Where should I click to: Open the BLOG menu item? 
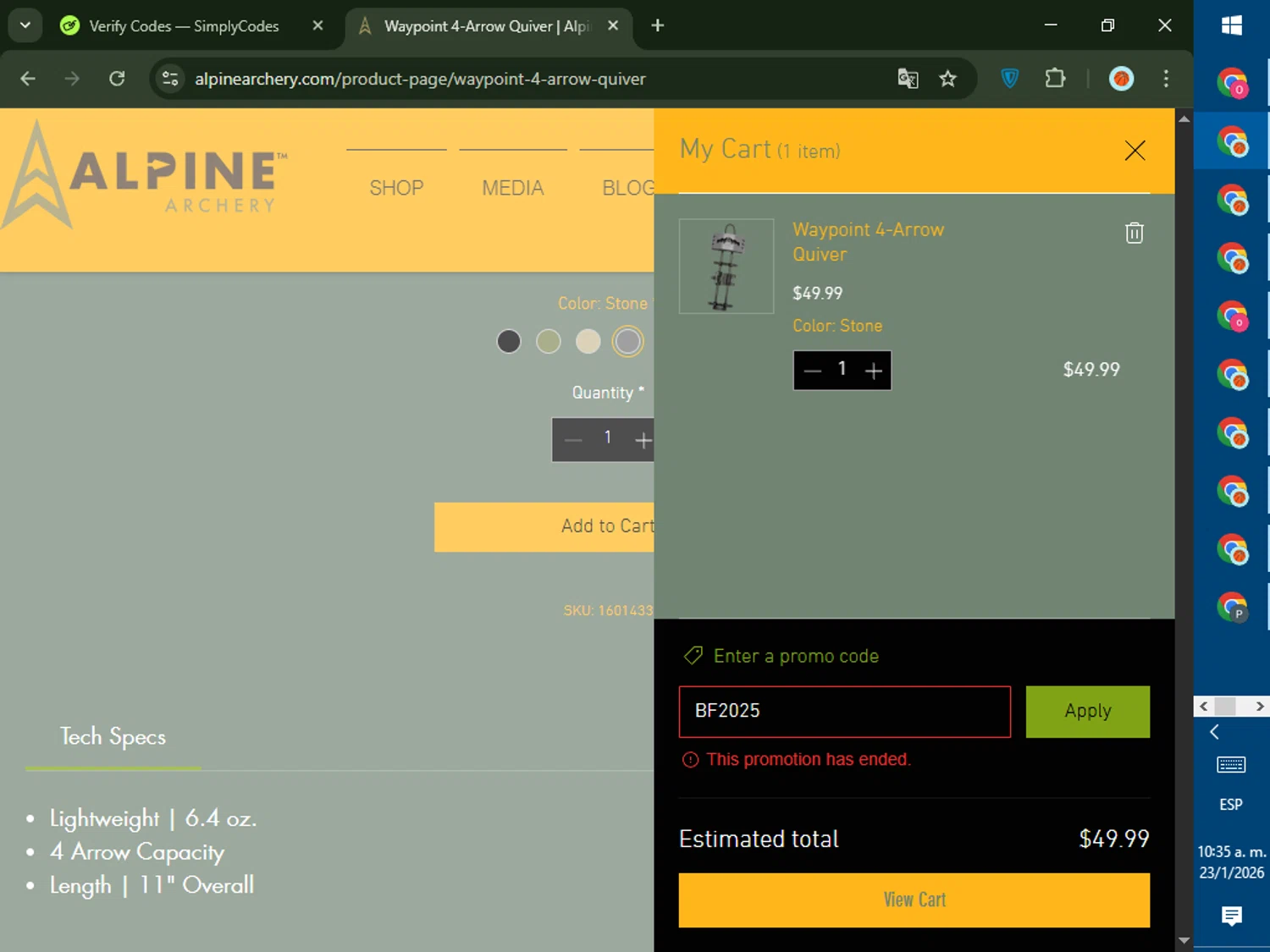pos(627,188)
